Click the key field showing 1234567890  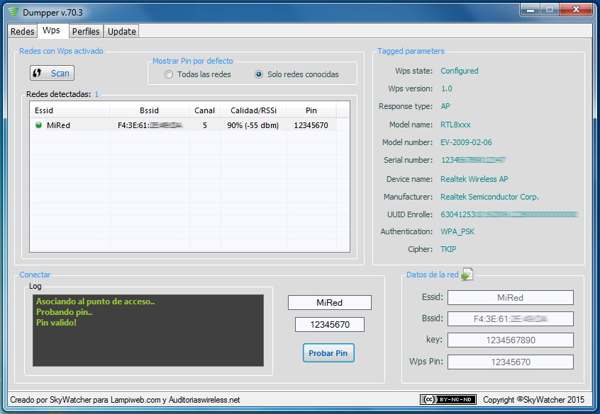[x=510, y=340]
